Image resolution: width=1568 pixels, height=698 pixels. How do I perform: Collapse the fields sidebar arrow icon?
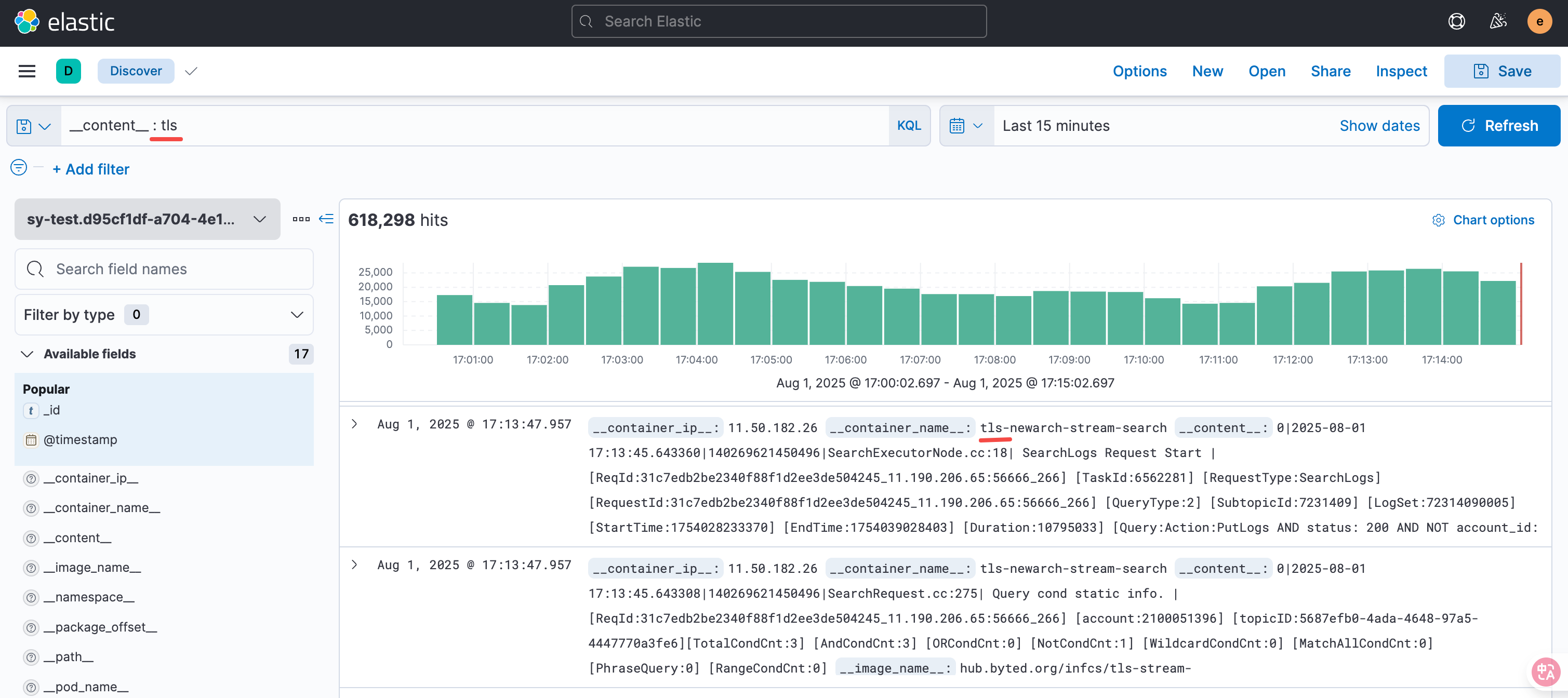[x=326, y=219]
